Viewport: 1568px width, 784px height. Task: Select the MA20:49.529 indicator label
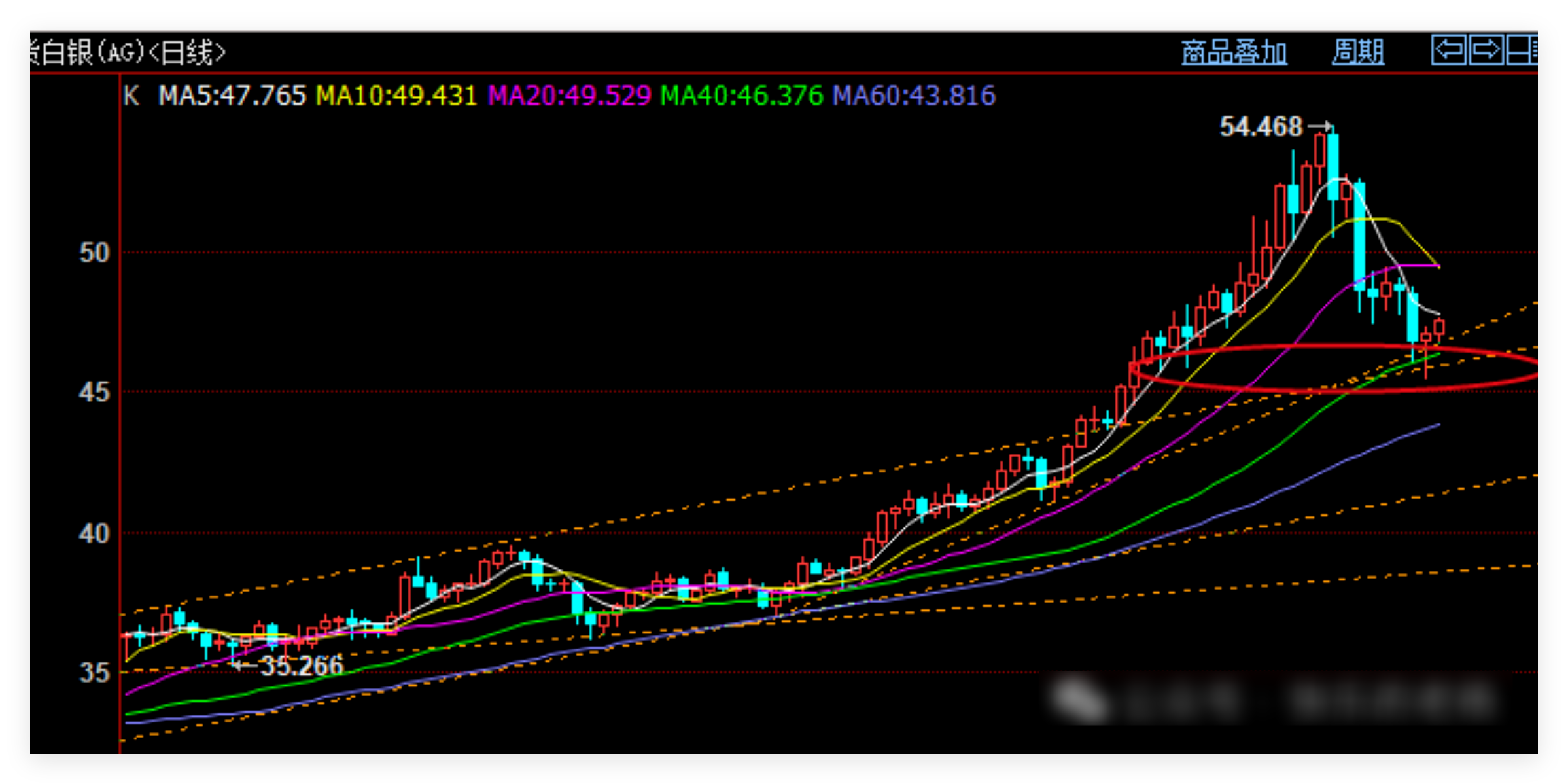[569, 96]
